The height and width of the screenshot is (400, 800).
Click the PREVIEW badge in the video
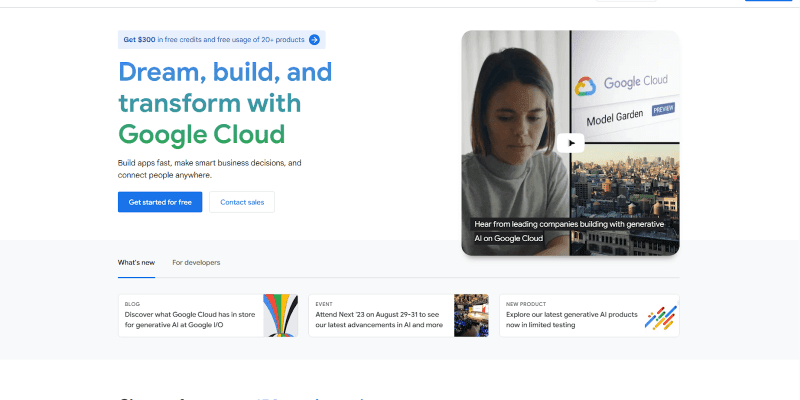tap(663, 109)
